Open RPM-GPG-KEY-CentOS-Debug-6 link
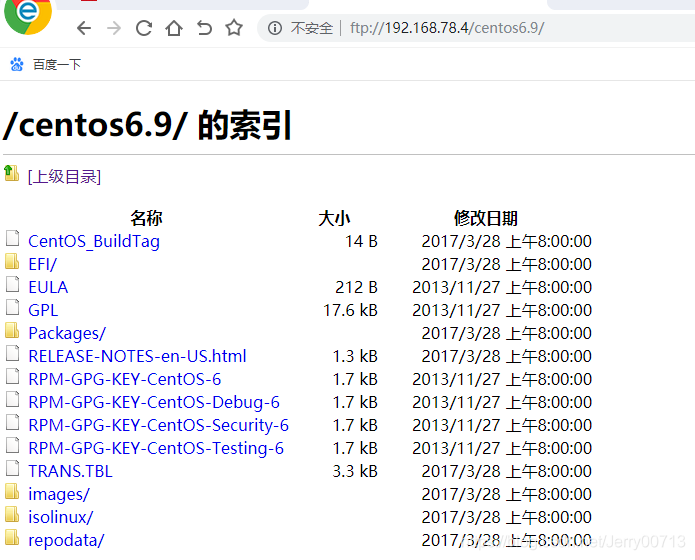The image size is (695, 560). tap(154, 403)
